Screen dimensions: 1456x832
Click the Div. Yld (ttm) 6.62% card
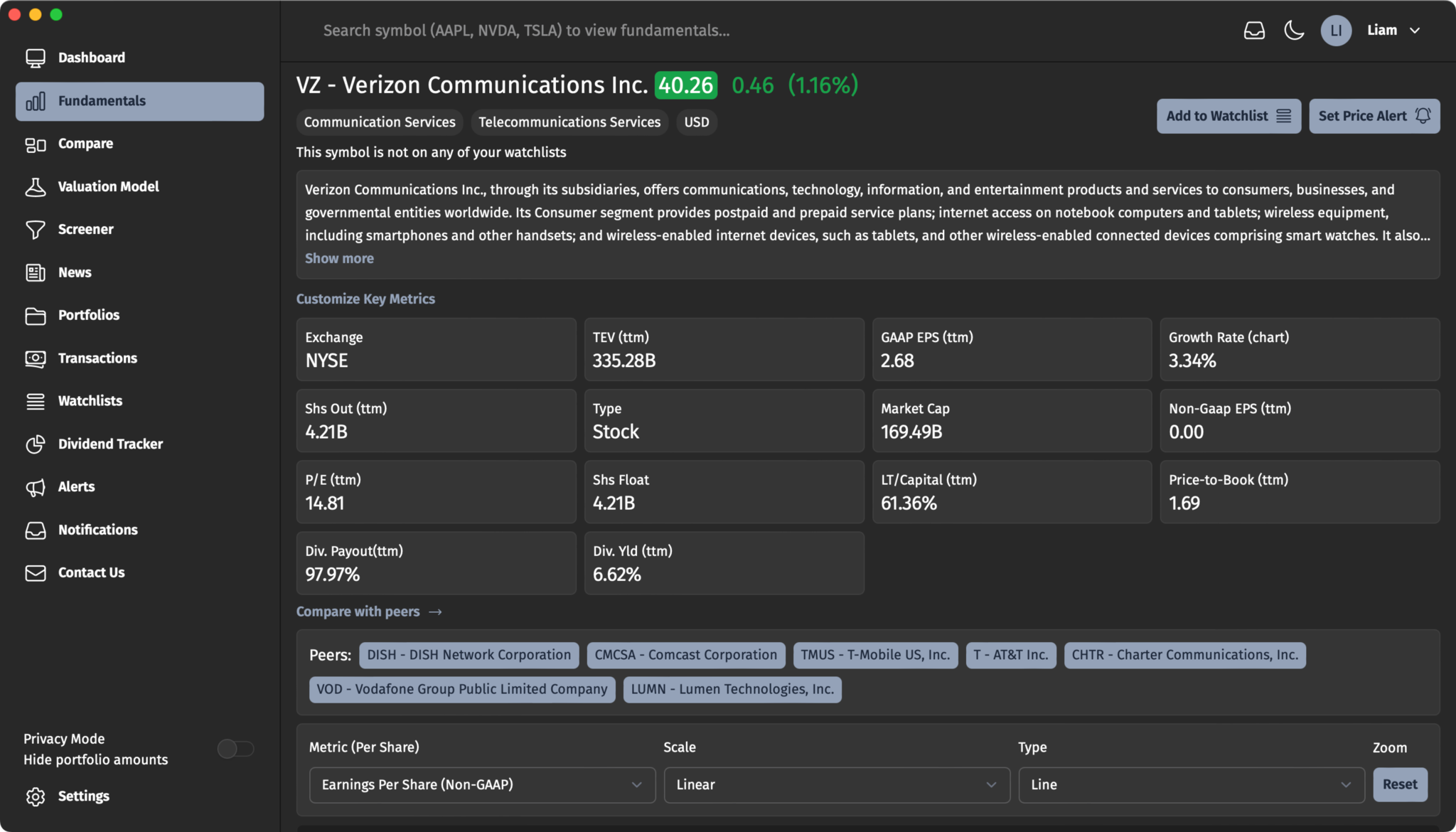pyautogui.click(x=724, y=563)
